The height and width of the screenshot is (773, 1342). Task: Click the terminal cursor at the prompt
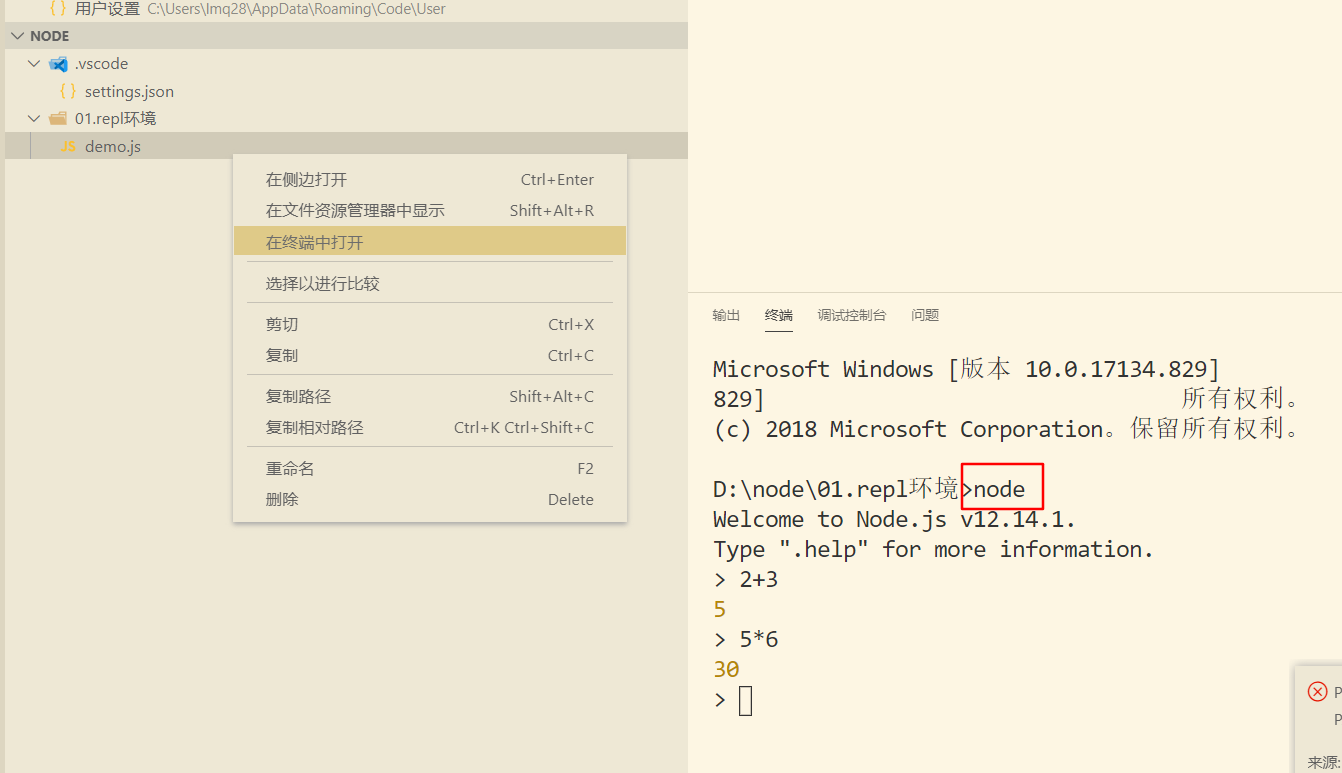click(745, 701)
